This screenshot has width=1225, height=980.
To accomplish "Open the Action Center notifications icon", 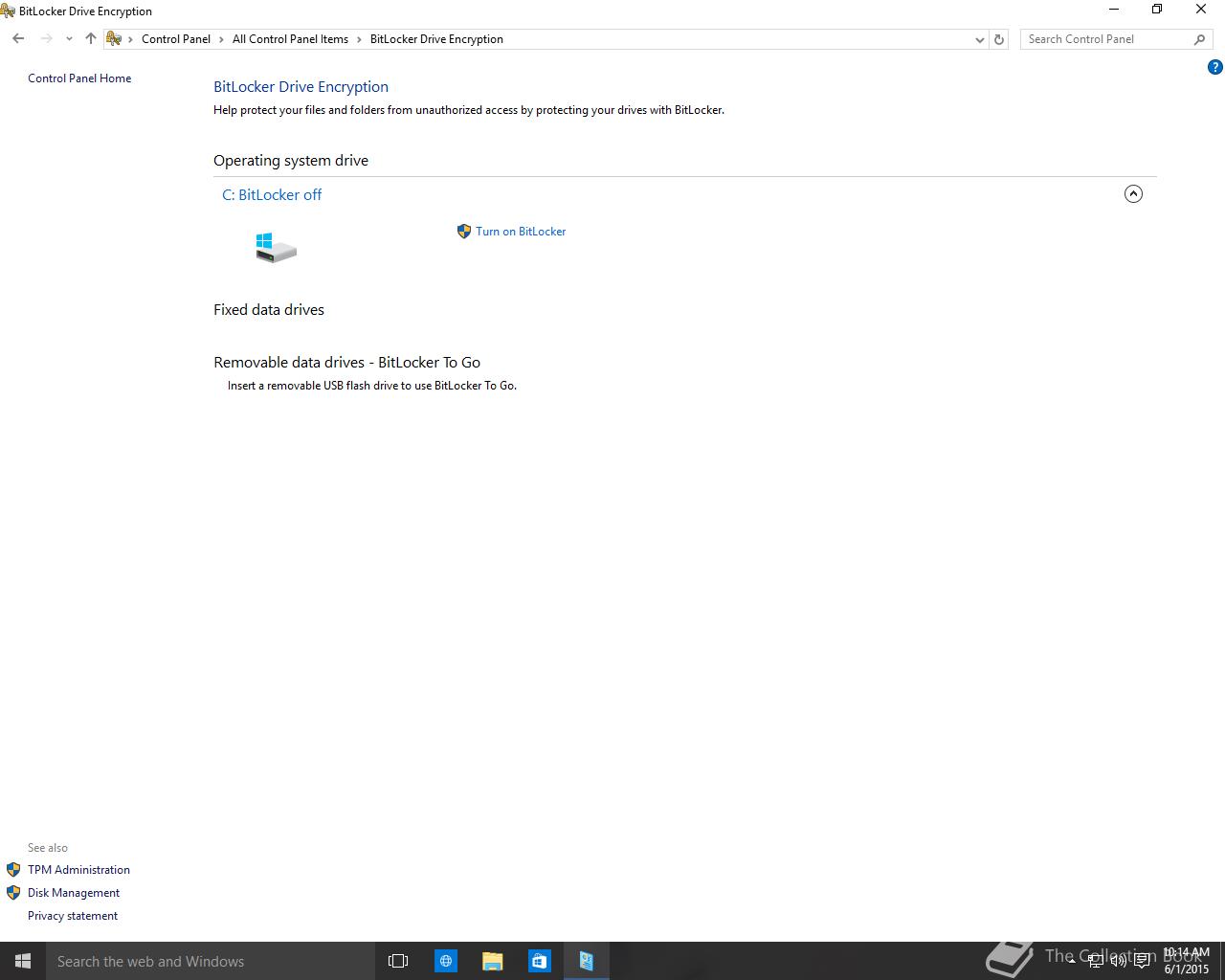I will point(1142,961).
